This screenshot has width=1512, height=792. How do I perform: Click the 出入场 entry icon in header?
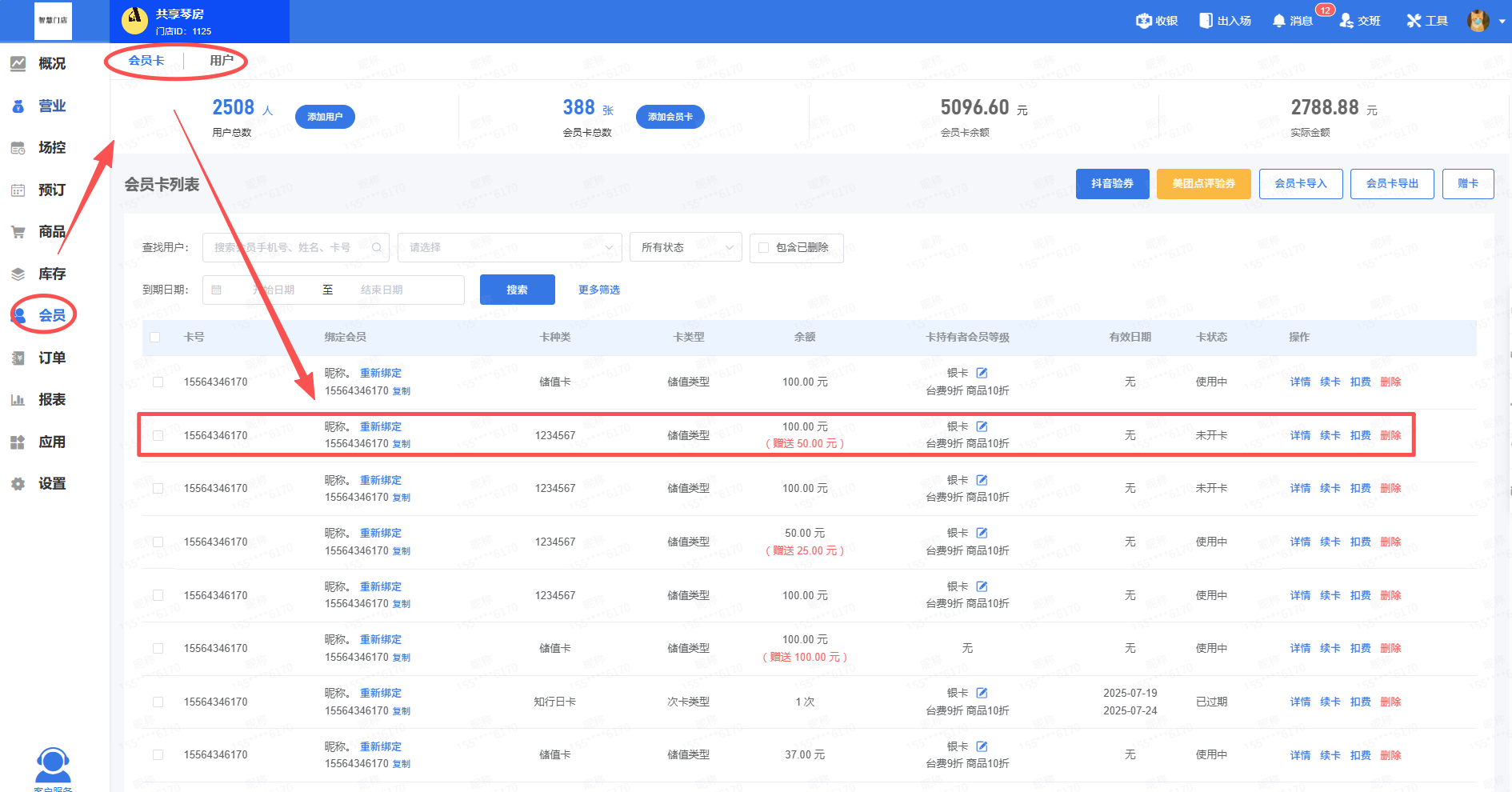pyautogui.click(x=1206, y=21)
